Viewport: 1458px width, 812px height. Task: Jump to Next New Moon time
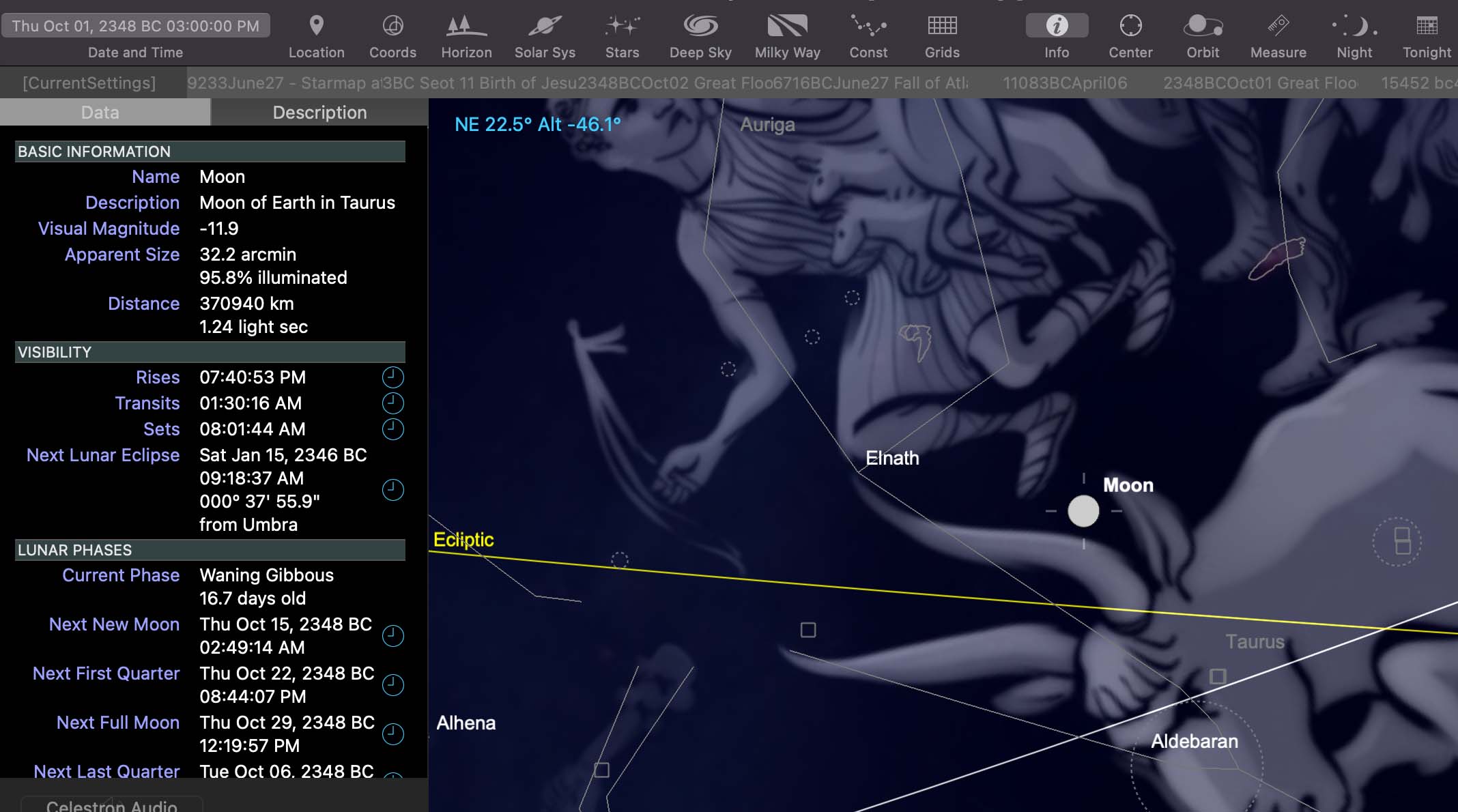pyautogui.click(x=392, y=636)
